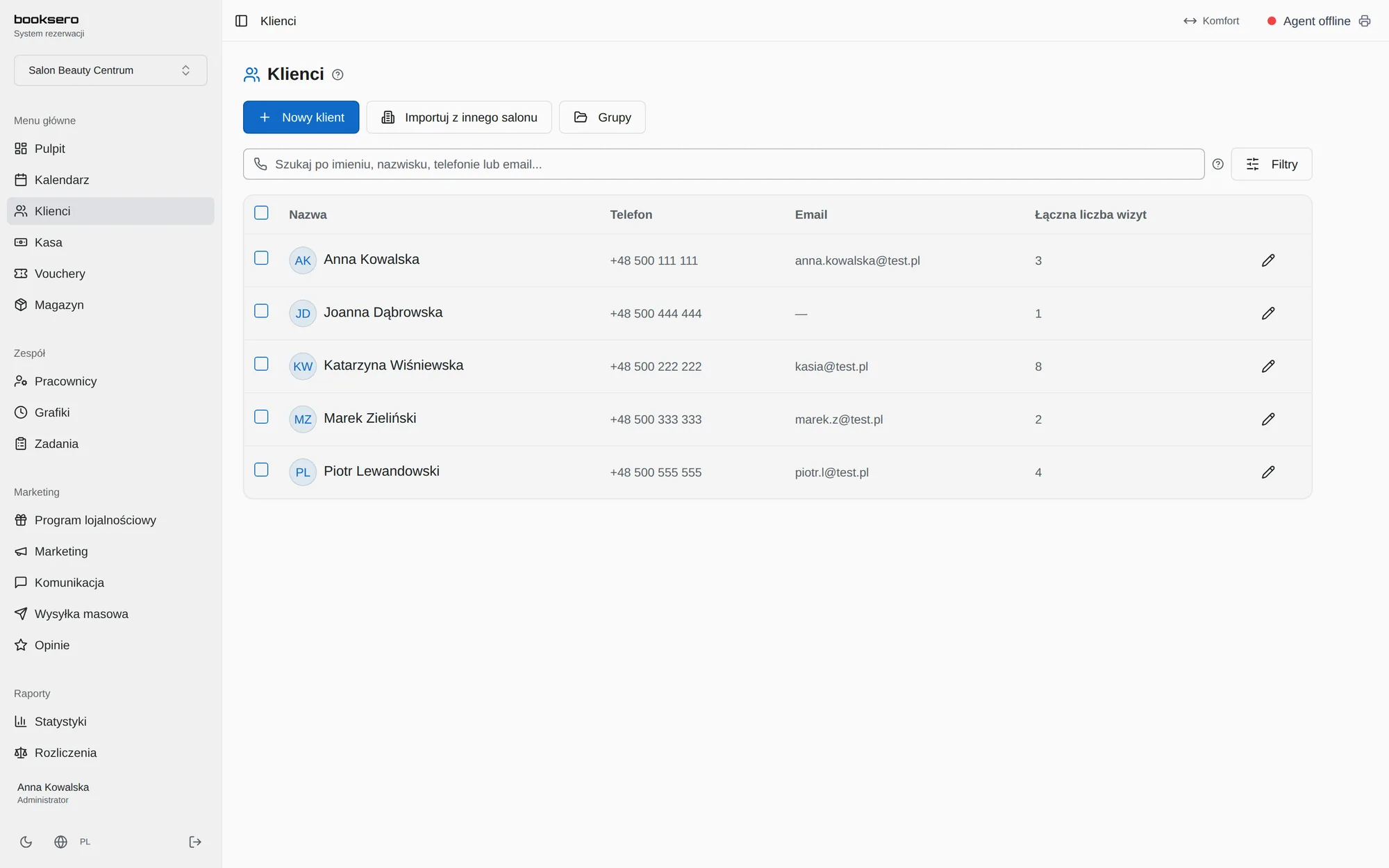Sort by Łączna liczba wizyt header

[1090, 215]
